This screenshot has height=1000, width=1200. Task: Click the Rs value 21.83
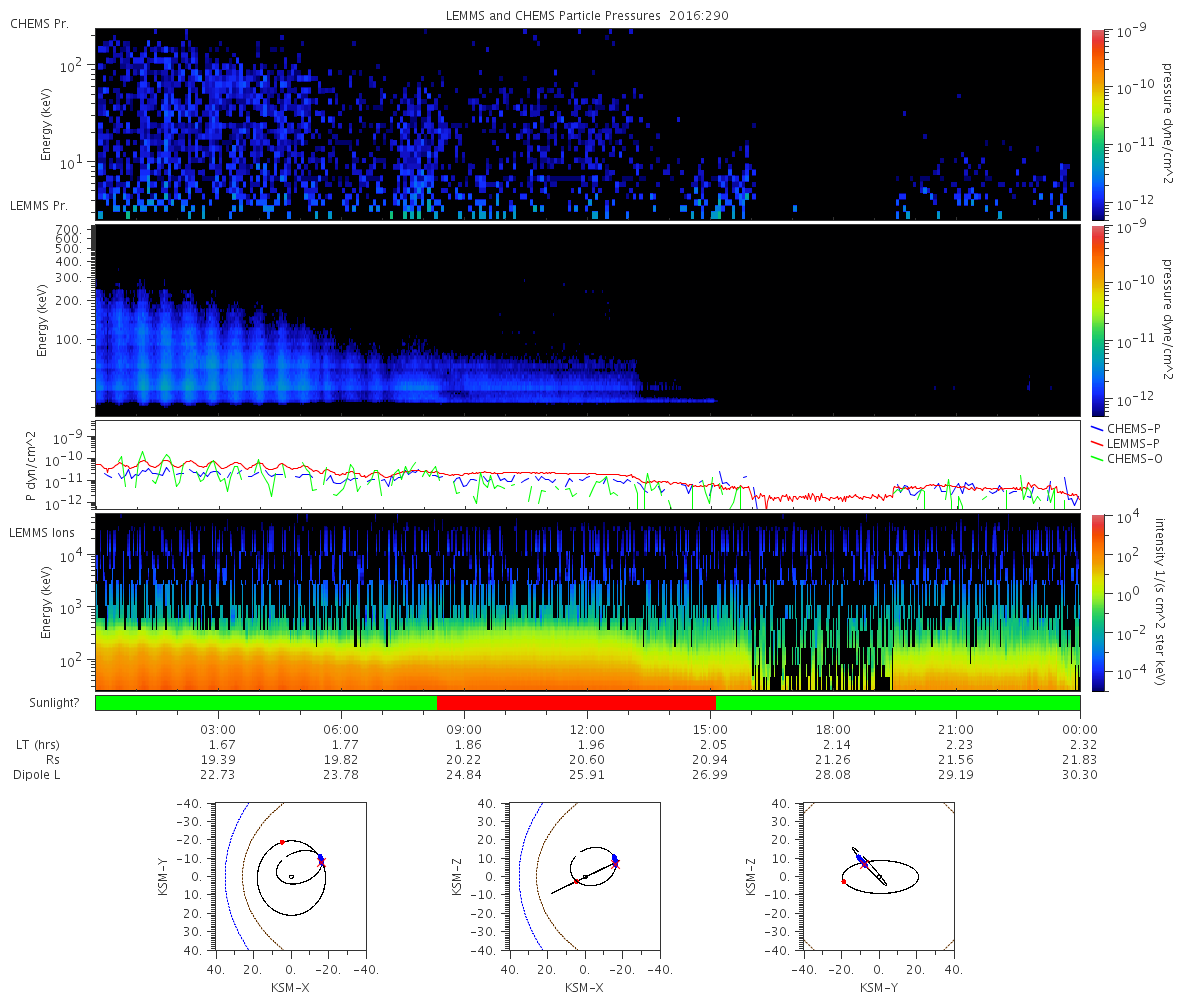tap(1080, 759)
